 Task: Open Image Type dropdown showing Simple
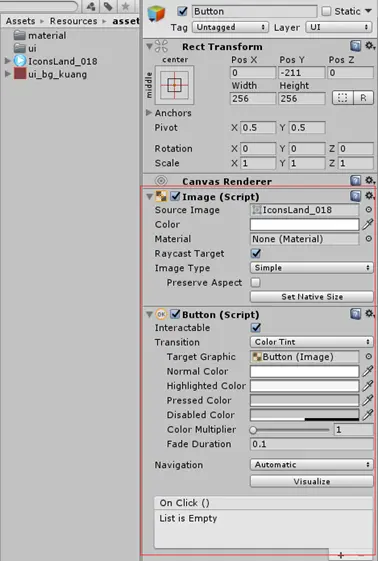click(311, 268)
